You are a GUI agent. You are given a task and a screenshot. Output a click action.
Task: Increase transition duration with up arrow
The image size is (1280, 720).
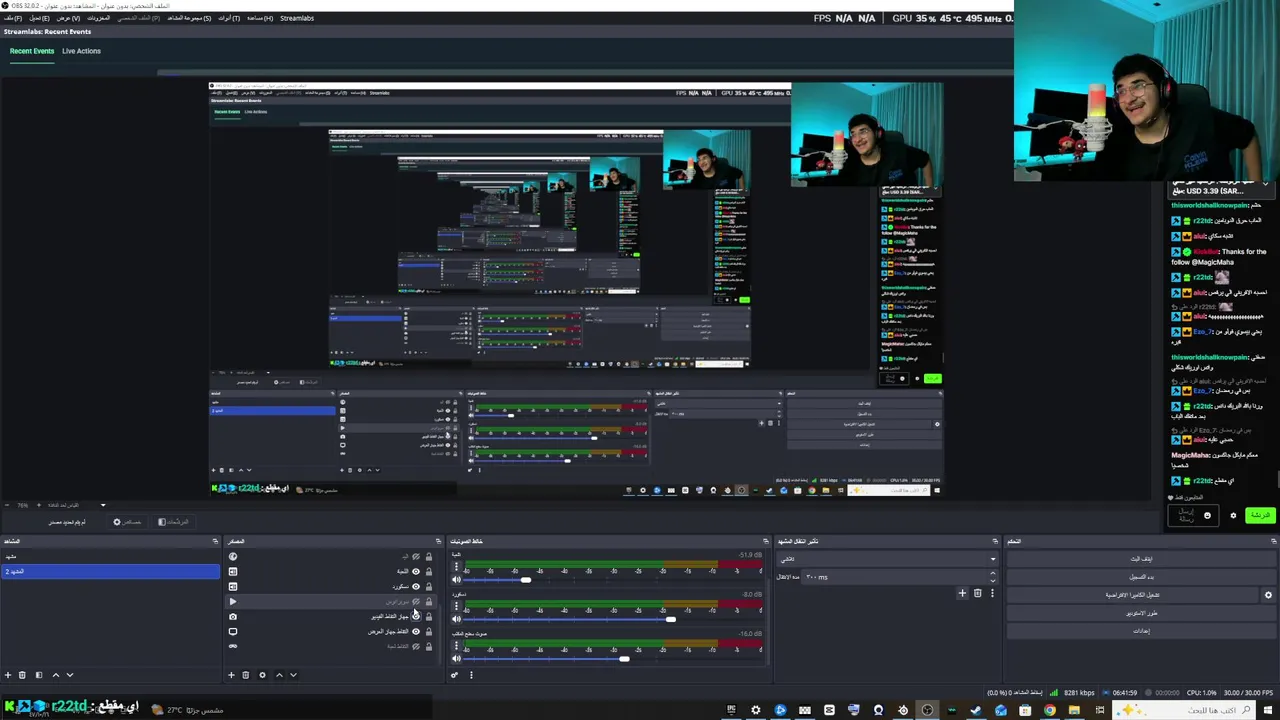[992, 573]
